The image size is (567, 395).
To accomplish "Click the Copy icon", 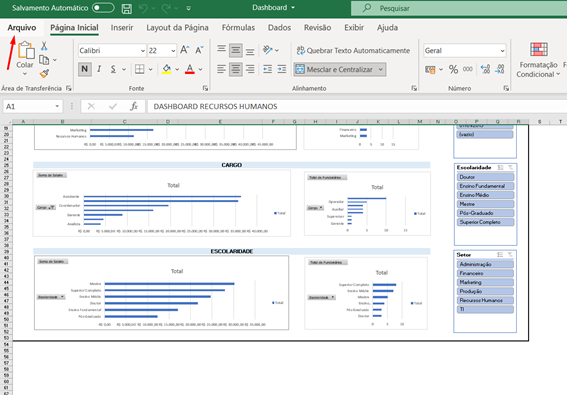I will pos(44,60).
